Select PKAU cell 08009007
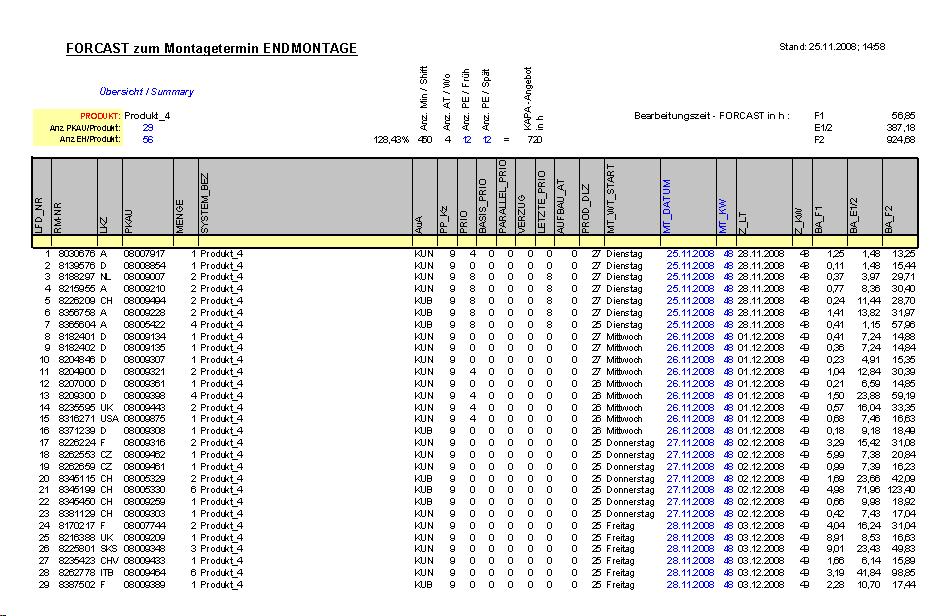The width and height of the screenshot is (938, 616). (144, 277)
